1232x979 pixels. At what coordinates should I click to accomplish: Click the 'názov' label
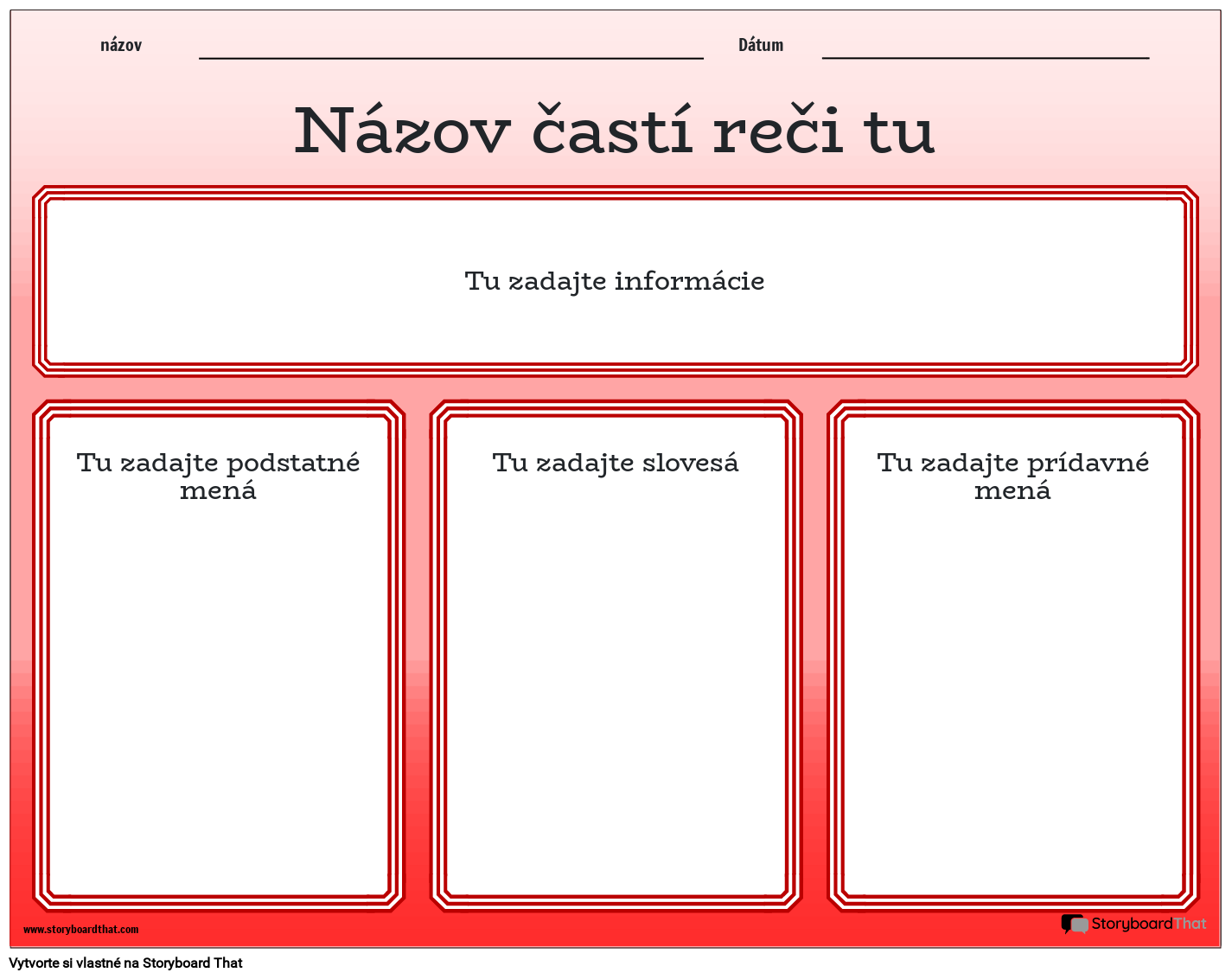point(121,45)
